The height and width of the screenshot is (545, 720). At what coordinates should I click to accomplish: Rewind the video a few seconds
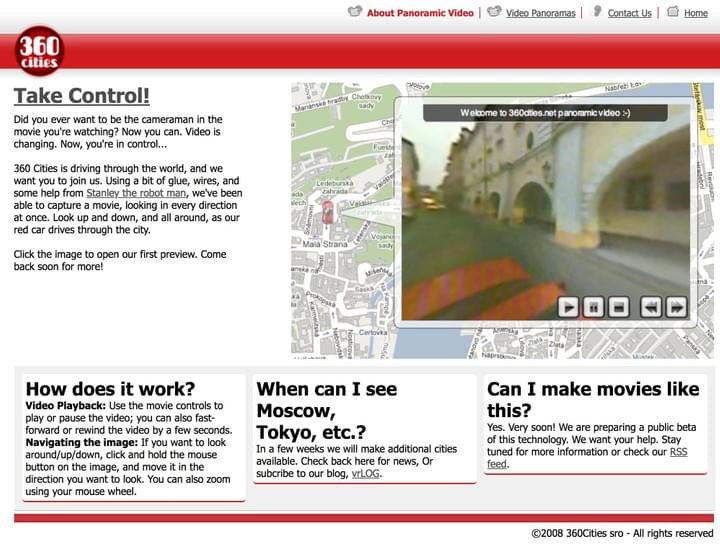point(651,307)
